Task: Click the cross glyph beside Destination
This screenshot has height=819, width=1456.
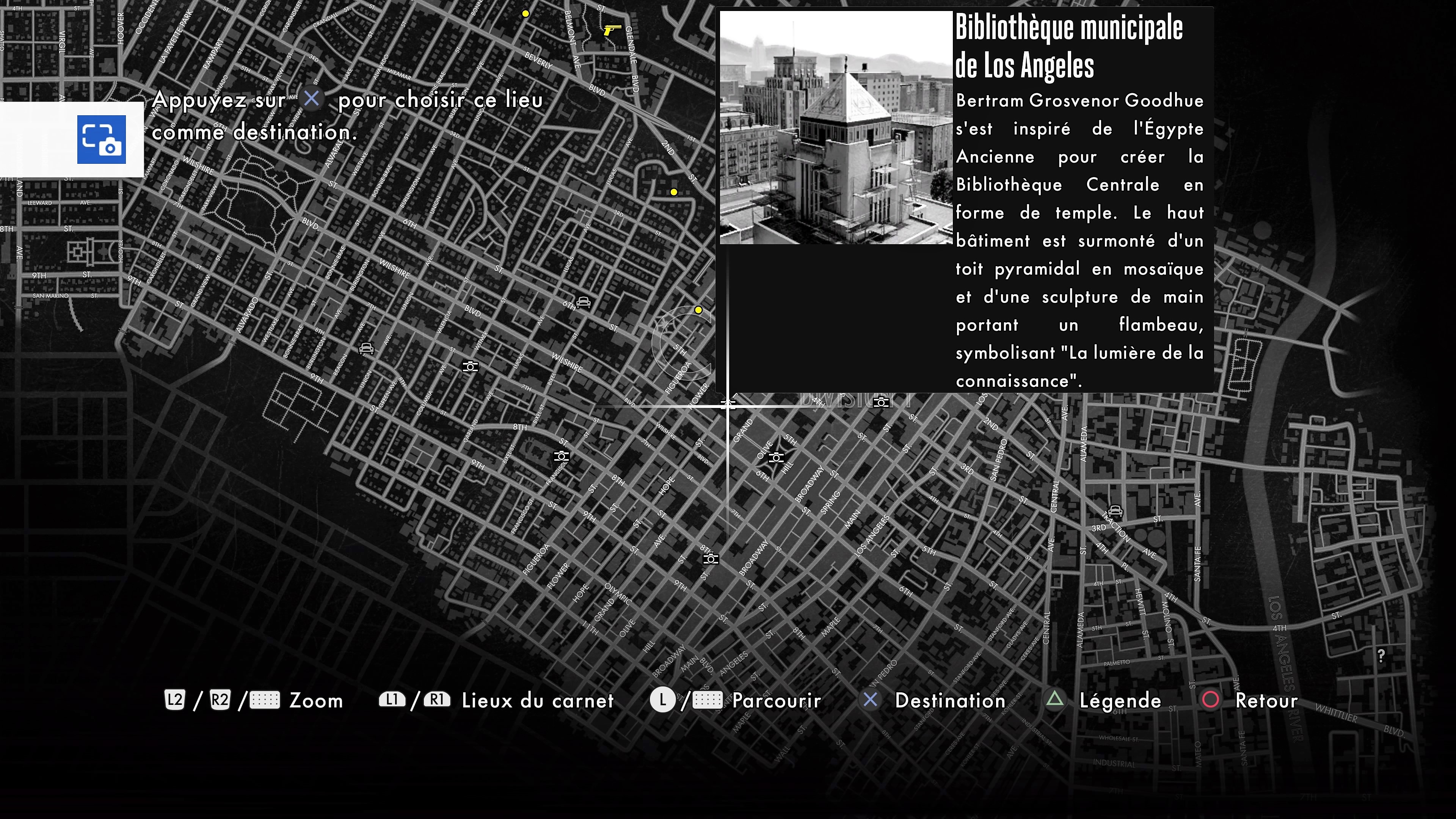Action: pyautogui.click(x=871, y=700)
